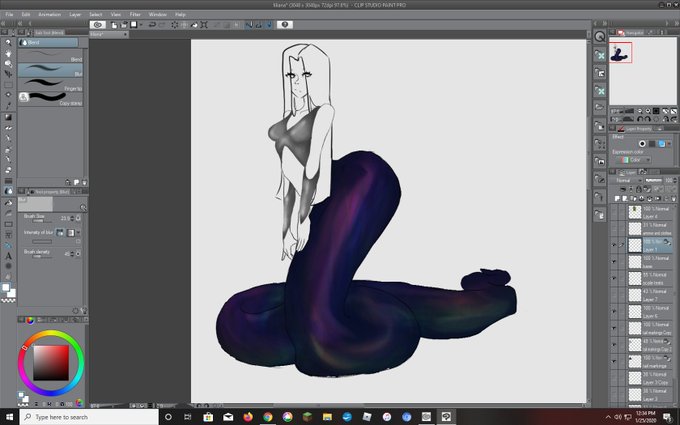Open the Layer menu
Image resolution: width=680 pixels, height=425 pixels.
[x=75, y=14]
